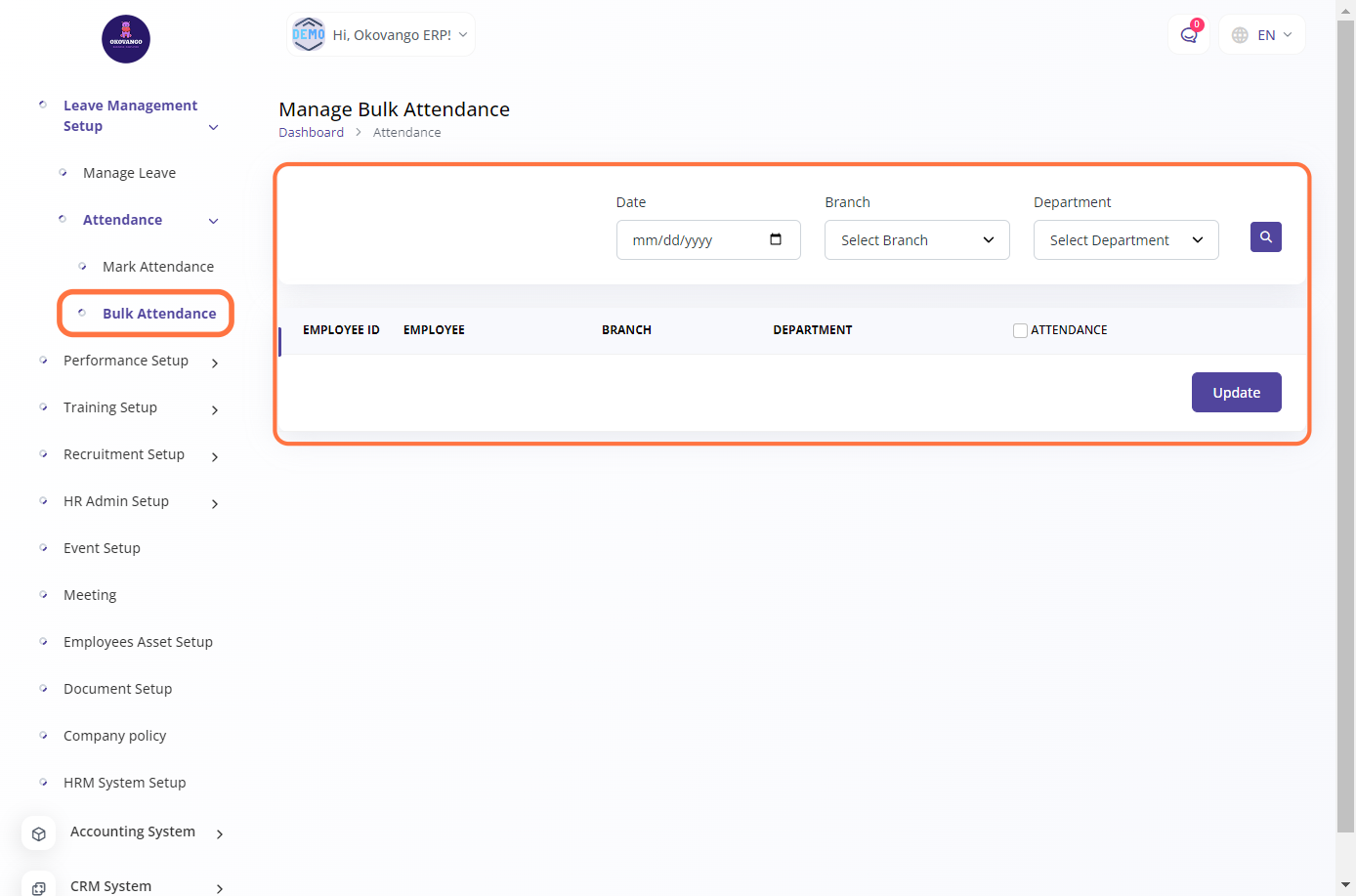Click the globe language icon

point(1240,35)
